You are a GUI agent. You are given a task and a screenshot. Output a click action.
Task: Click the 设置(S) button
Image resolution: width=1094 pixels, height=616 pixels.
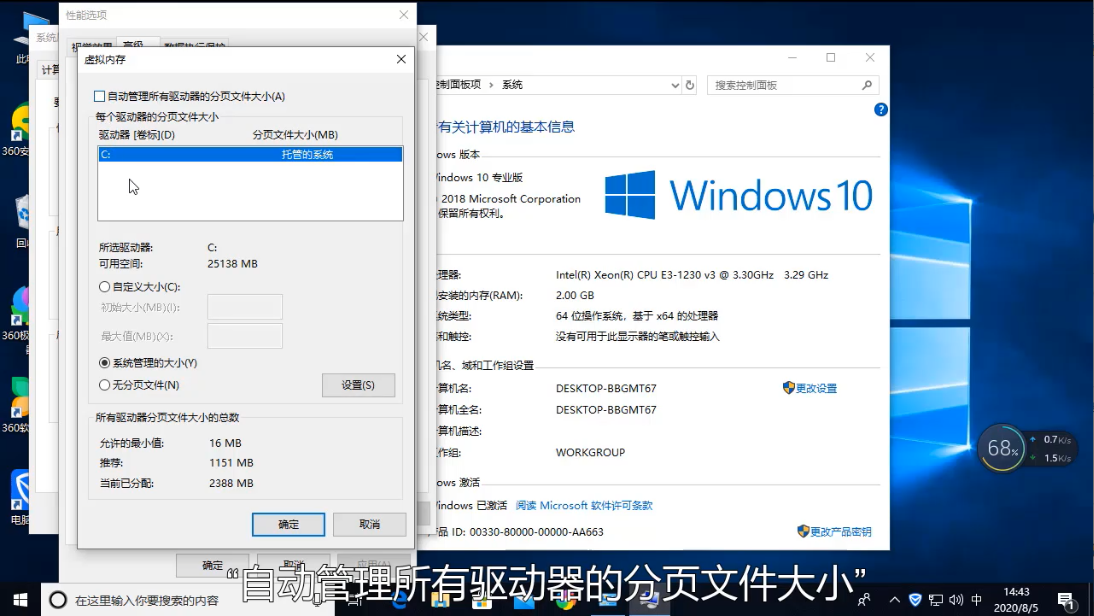tap(358, 385)
